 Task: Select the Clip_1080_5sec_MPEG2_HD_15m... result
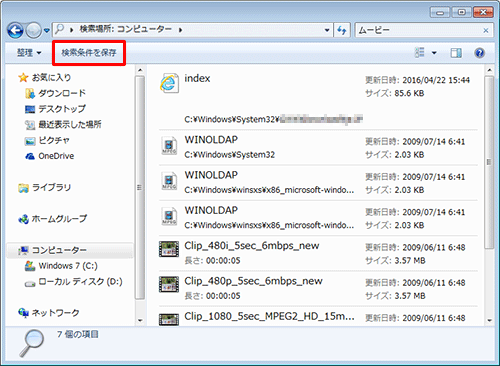point(318,316)
